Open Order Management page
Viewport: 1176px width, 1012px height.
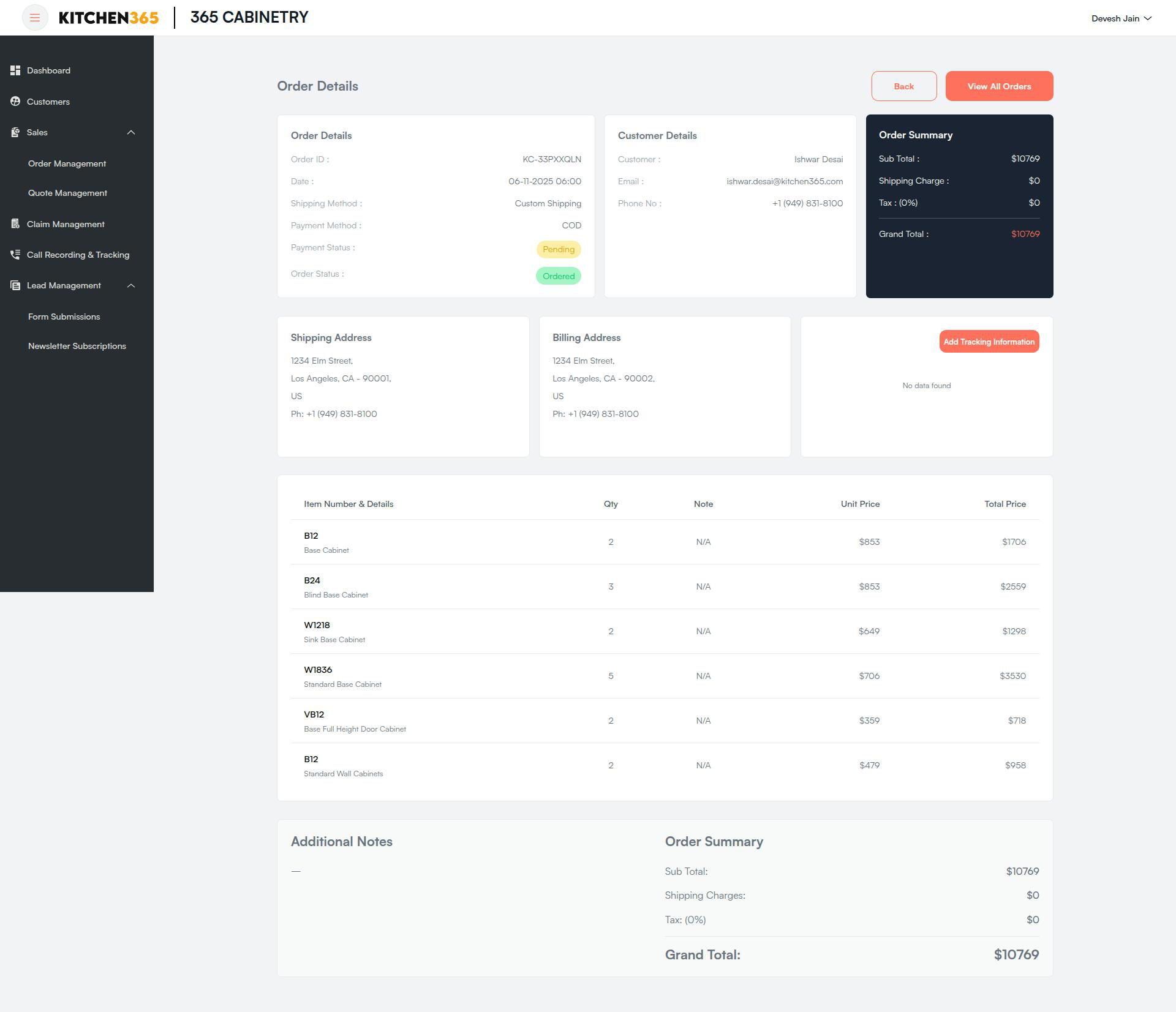(67, 163)
